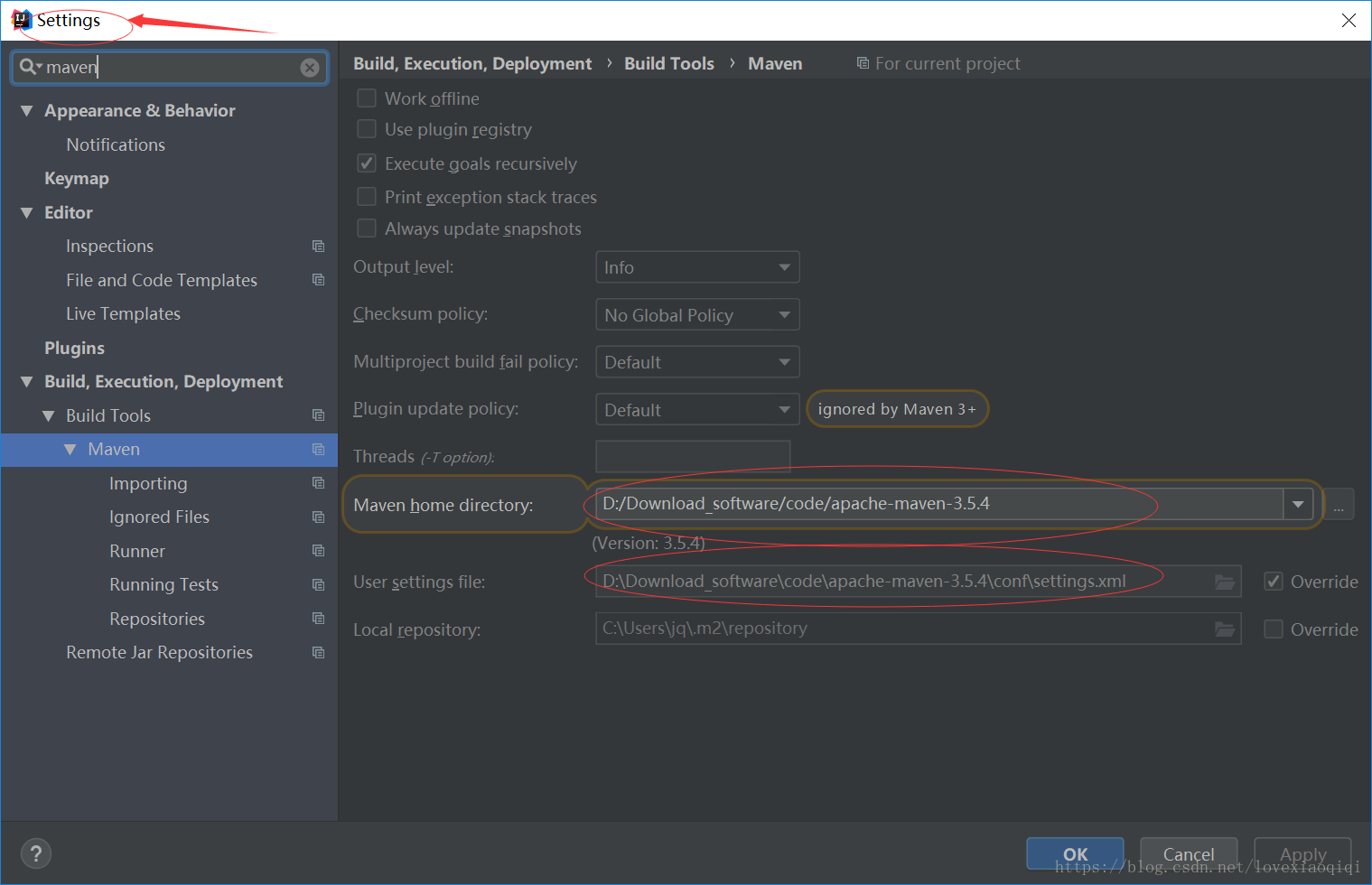
Task: Open the Maven home directory dropdown arrow
Action: (1298, 504)
